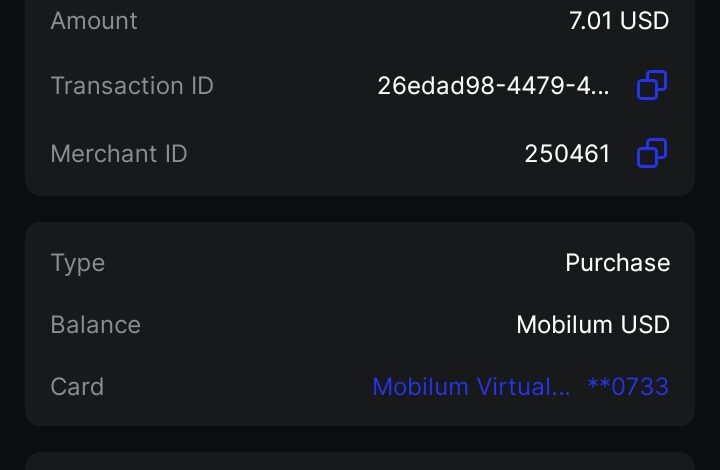Open the Mobilum Virtual card link
720x470 pixels.
(471, 387)
